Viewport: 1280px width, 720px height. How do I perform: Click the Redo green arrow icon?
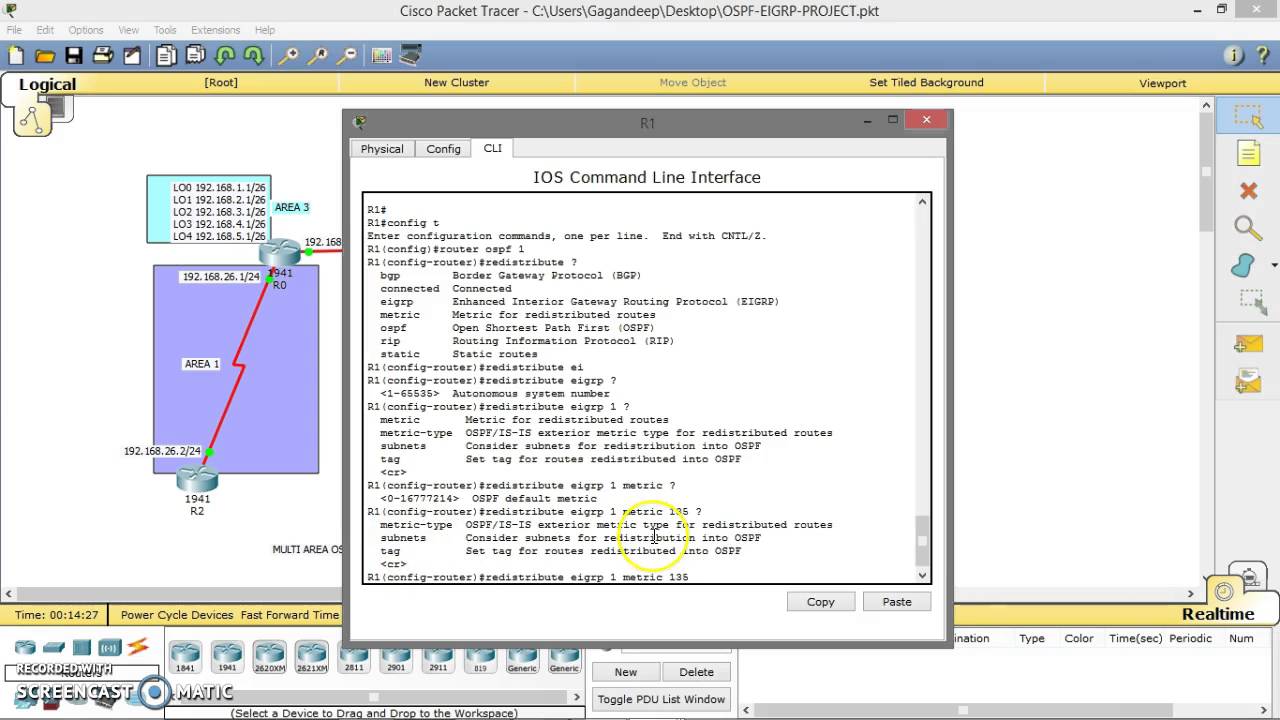click(254, 56)
